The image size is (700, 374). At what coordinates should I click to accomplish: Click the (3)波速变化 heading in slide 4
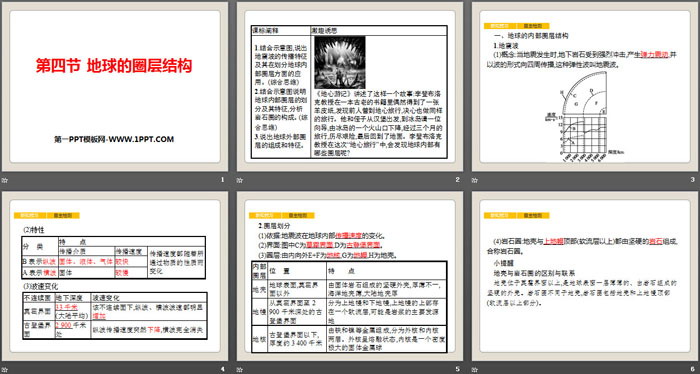coord(40,286)
